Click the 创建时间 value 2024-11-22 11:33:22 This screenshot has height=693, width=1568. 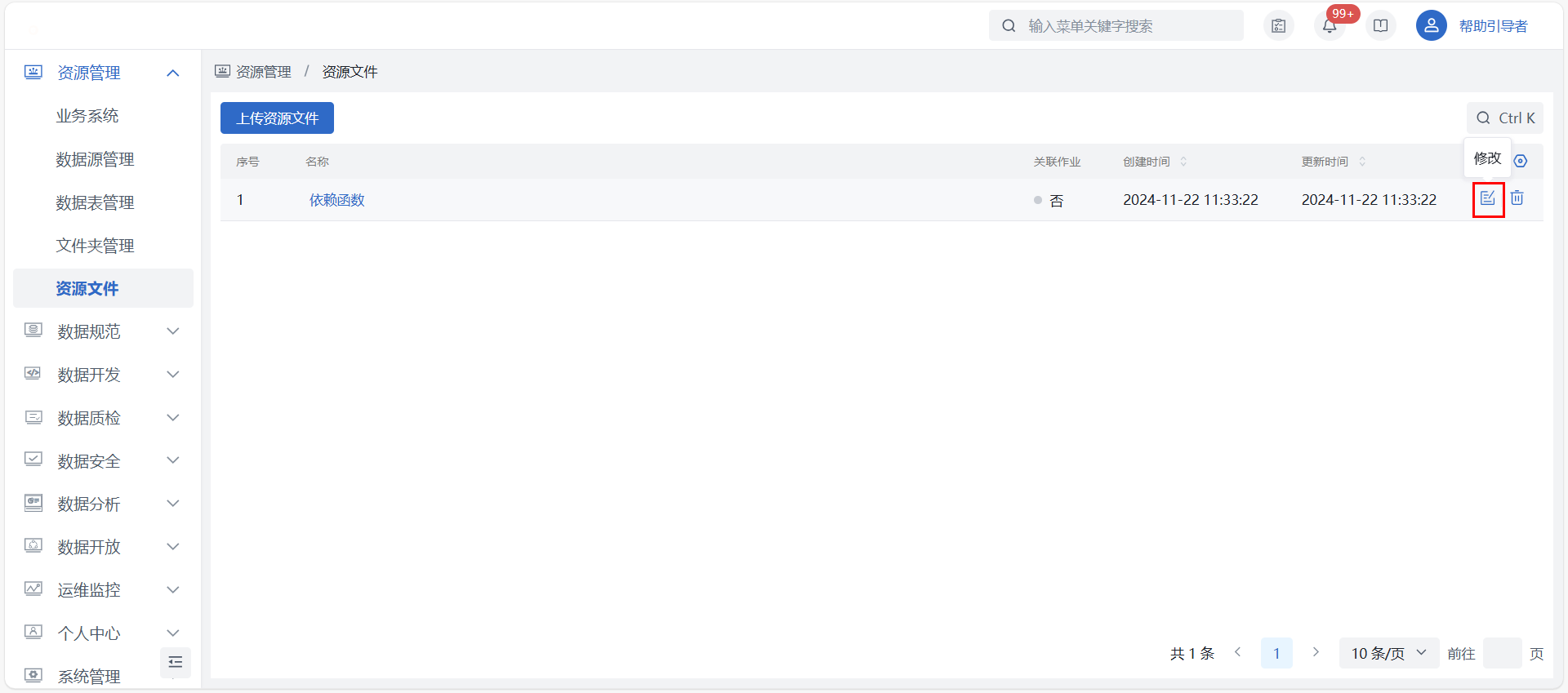1190,200
